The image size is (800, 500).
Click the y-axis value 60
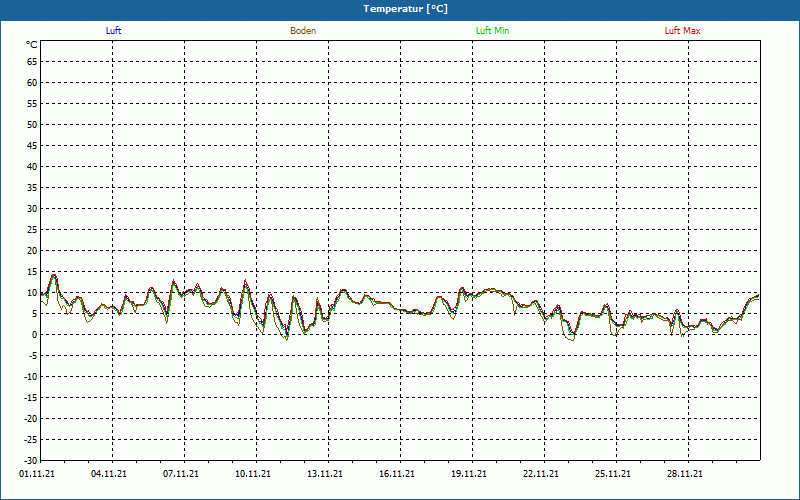[32, 83]
